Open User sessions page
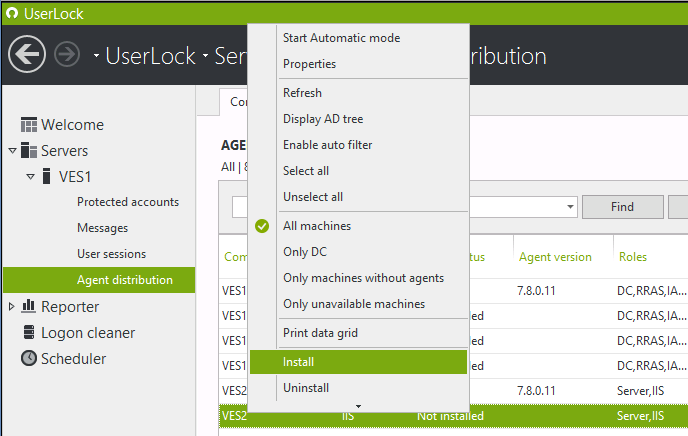688x436 pixels. tap(111, 254)
